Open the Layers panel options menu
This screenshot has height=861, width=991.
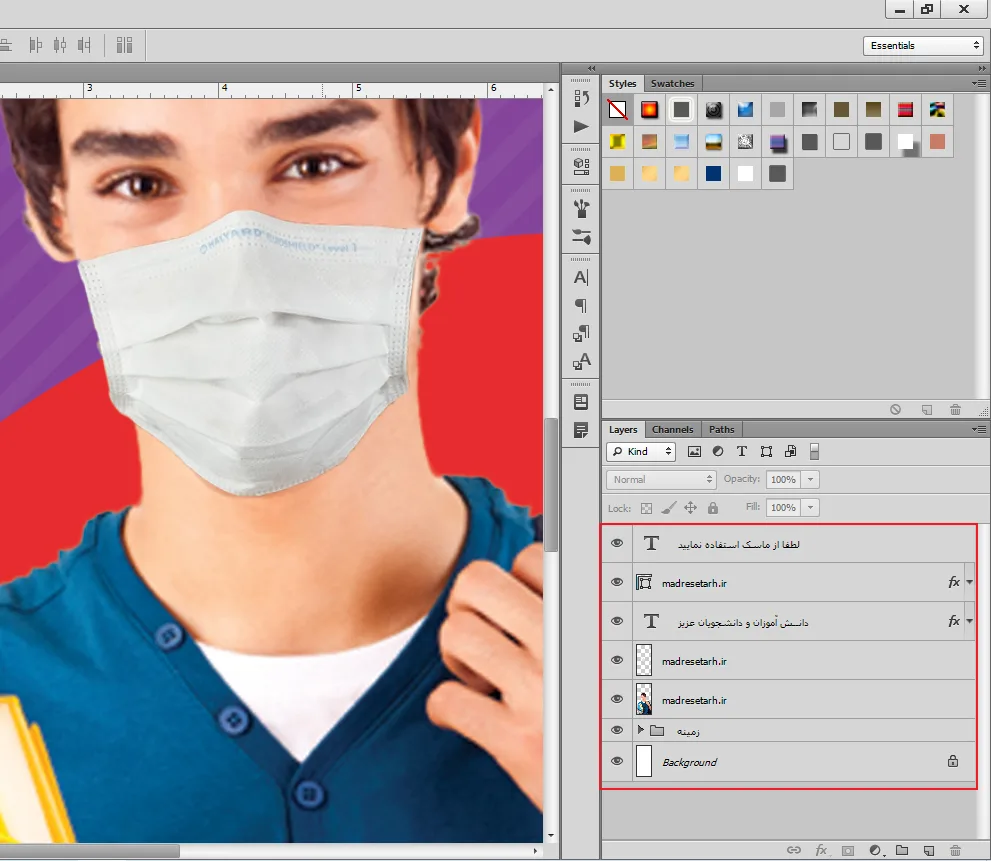[x=979, y=429]
